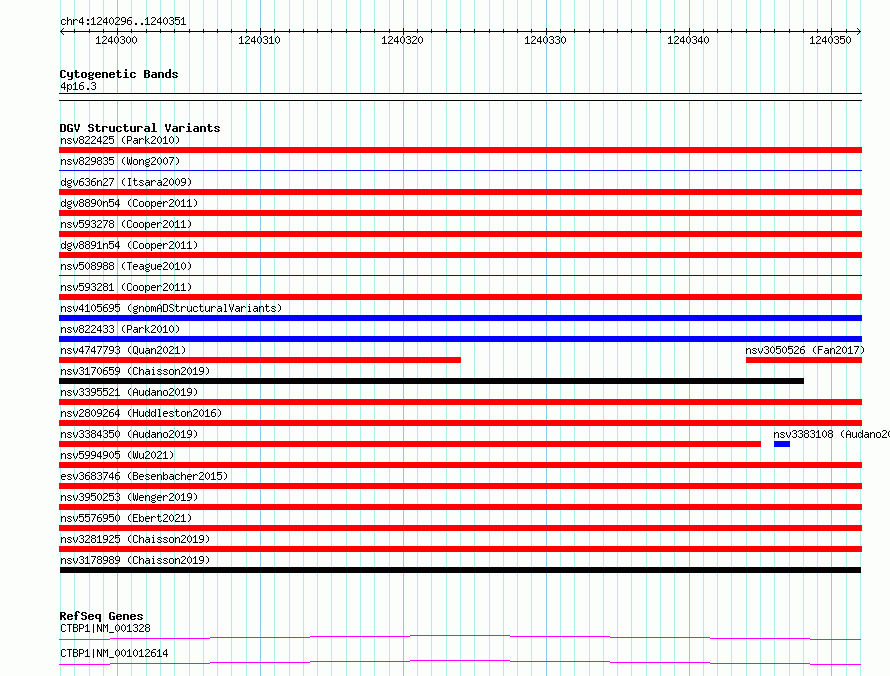
Task: Click nsv2809264 (Huddleston2016) label
Action: click(x=141, y=413)
